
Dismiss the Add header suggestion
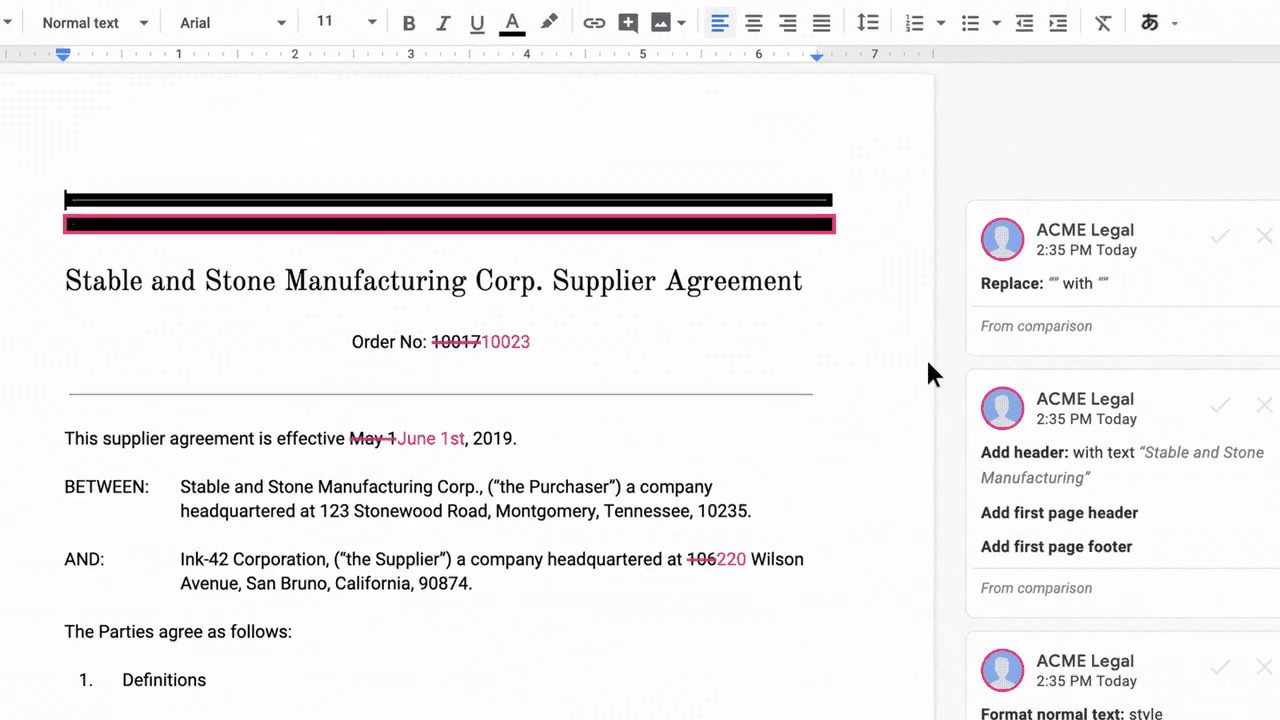click(1264, 405)
